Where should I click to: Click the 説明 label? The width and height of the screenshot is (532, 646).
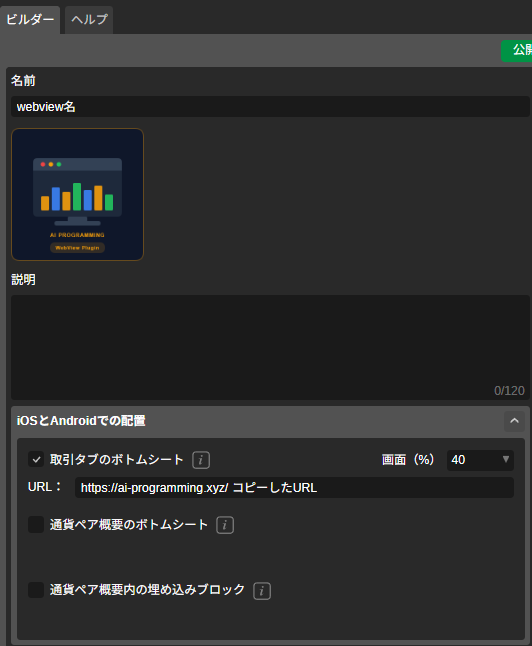23,280
